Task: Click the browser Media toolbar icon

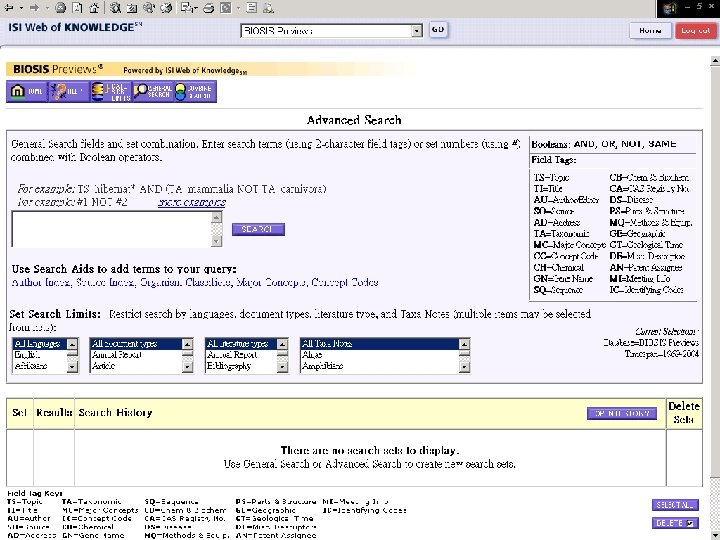Action: point(149,7)
